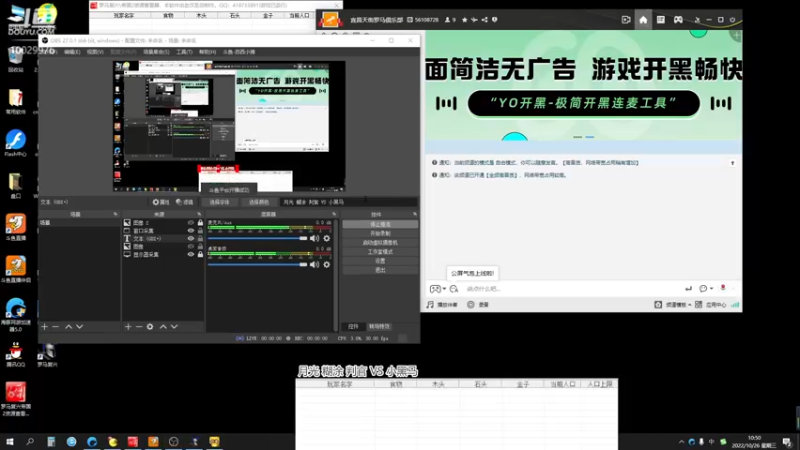Open 帮助(H) menu in OBS
The height and width of the screenshot is (450, 800).
pos(207,52)
